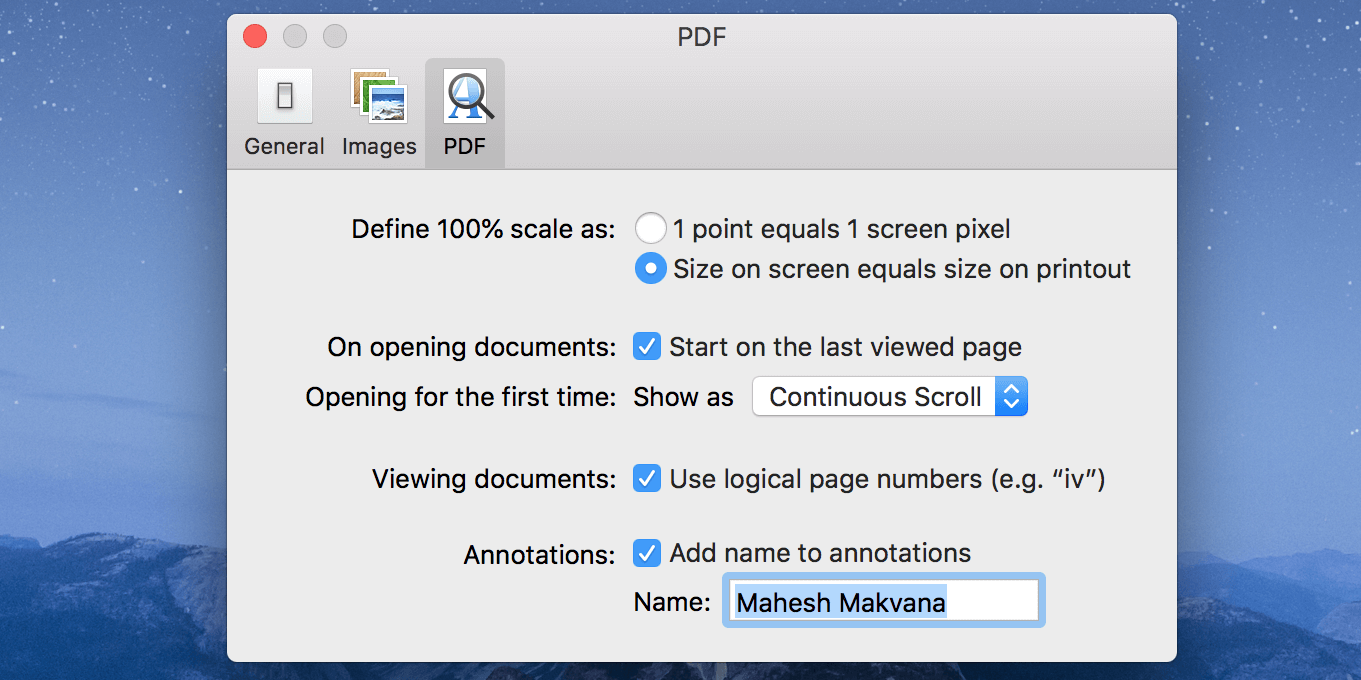Open the Continuous Scroll dropdown
This screenshot has height=680, width=1361.
(875, 397)
